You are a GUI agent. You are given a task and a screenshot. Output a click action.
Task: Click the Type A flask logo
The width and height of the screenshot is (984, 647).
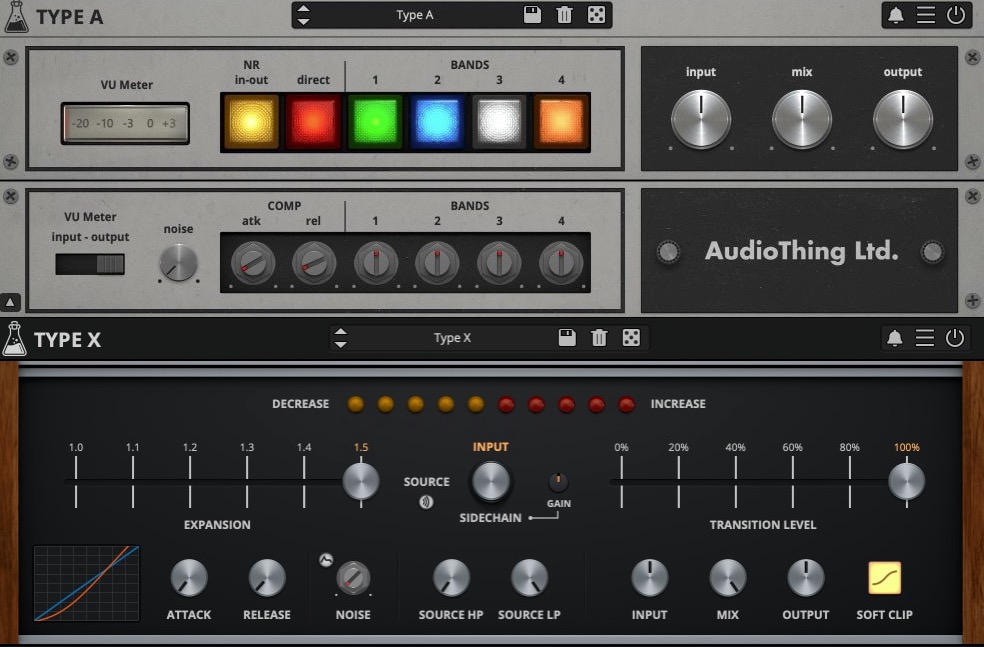coord(16,17)
